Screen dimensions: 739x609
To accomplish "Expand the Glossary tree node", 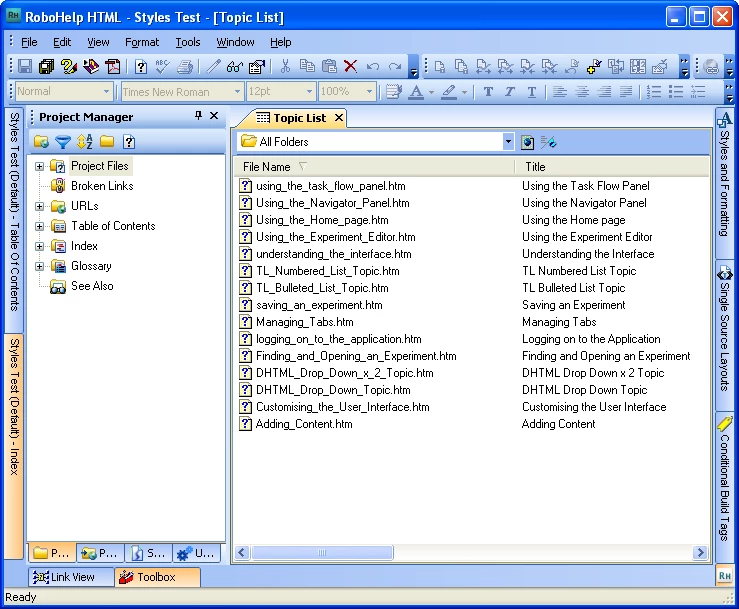I will pyautogui.click(x=40, y=266).
